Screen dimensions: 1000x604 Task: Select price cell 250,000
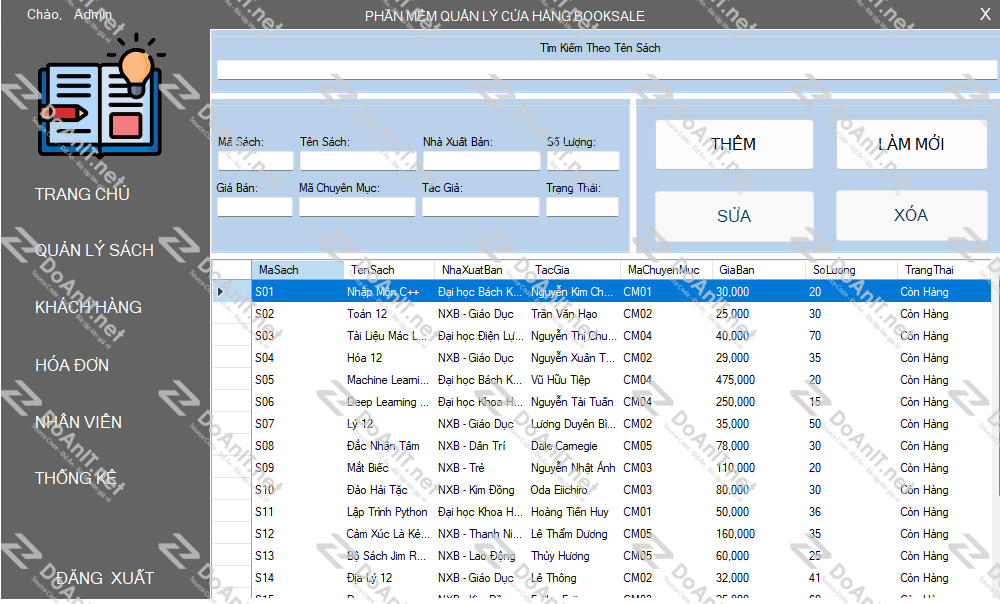(x=759, y=402)
